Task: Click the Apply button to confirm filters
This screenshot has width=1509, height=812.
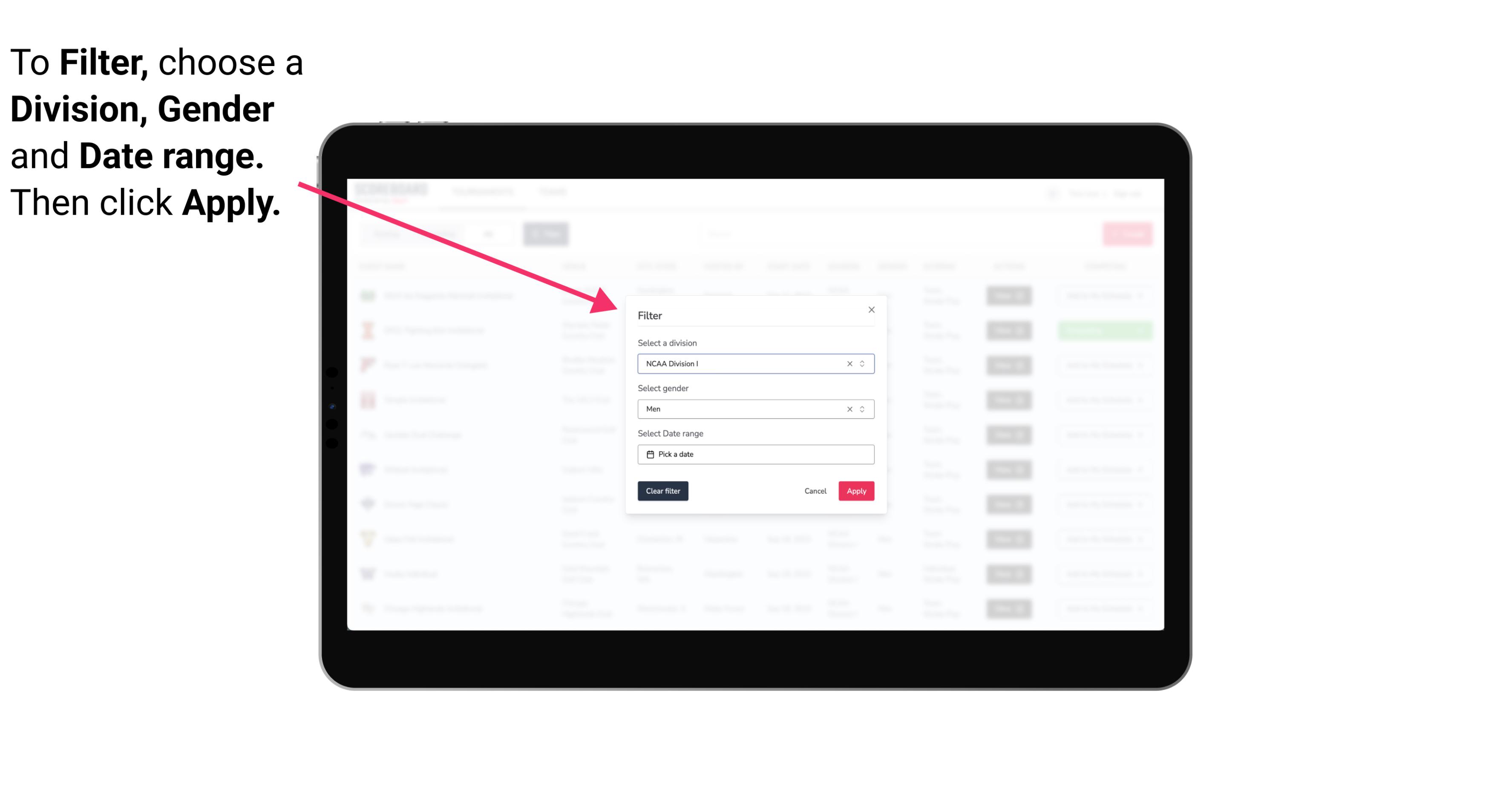Action: (856, 491)
